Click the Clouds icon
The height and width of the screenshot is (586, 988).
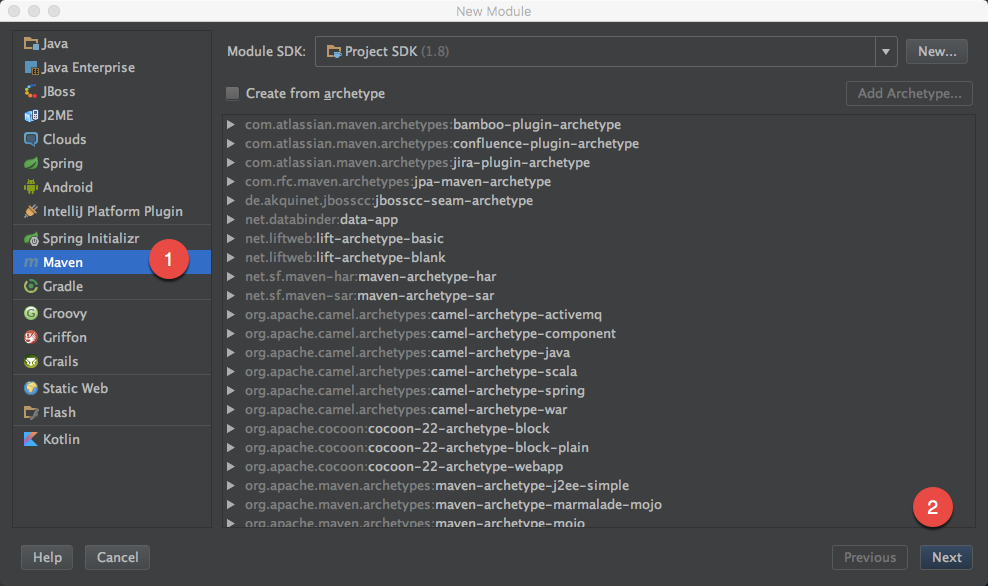[x=31, y=139]
